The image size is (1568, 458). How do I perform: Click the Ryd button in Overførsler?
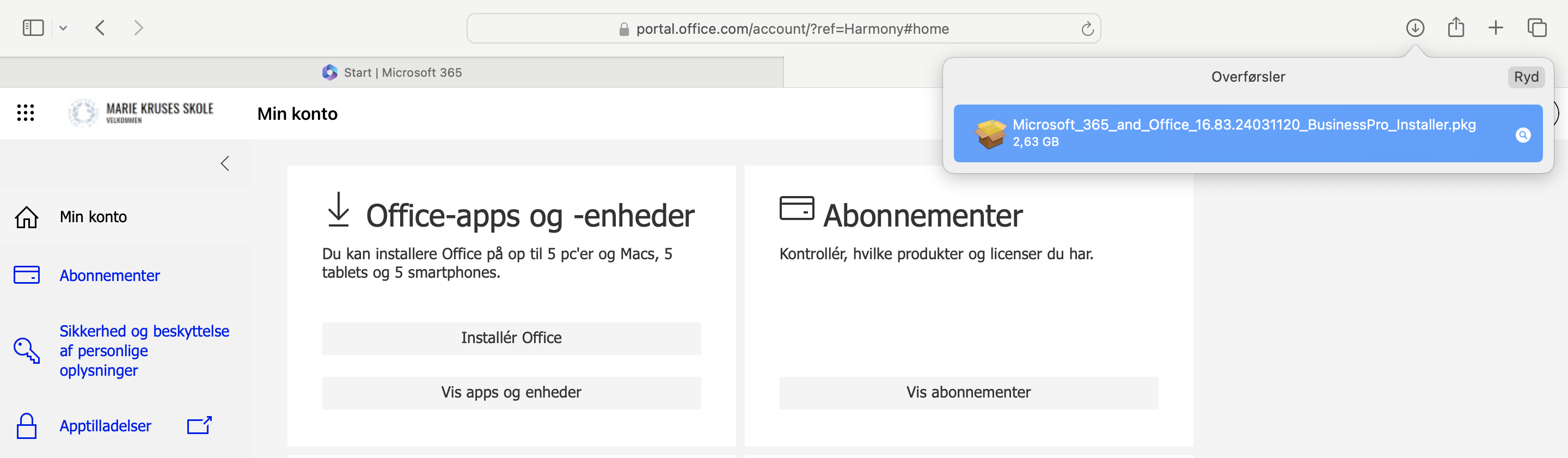point(1526,77)
